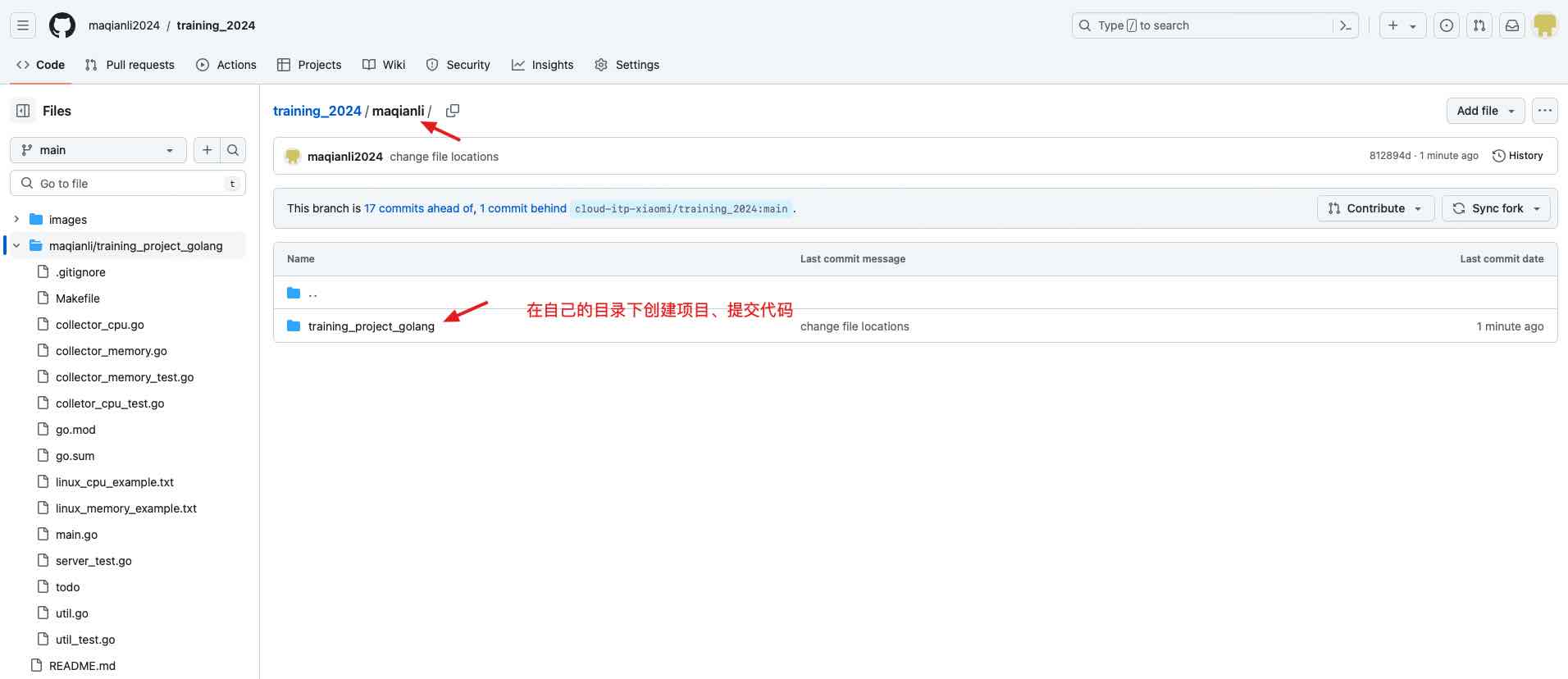This screenshot has height=679, width=1568.
Task: Open the Sync fork dropdown
Action: (x=1497, y=208)
